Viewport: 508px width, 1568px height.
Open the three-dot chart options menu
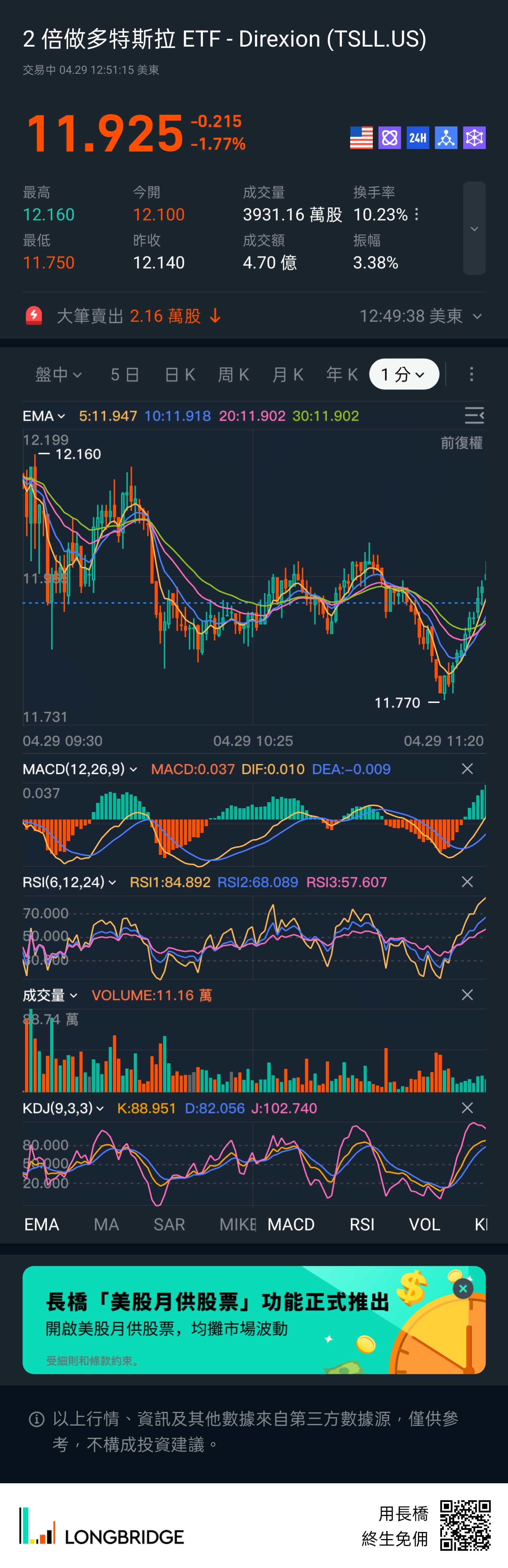[x=472, y=374]
